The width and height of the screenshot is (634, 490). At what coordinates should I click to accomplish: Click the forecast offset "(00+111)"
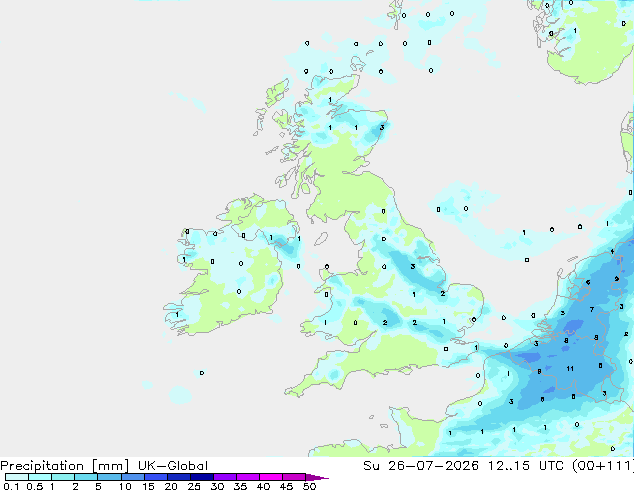pyautogui.click(x=603, y=466)
